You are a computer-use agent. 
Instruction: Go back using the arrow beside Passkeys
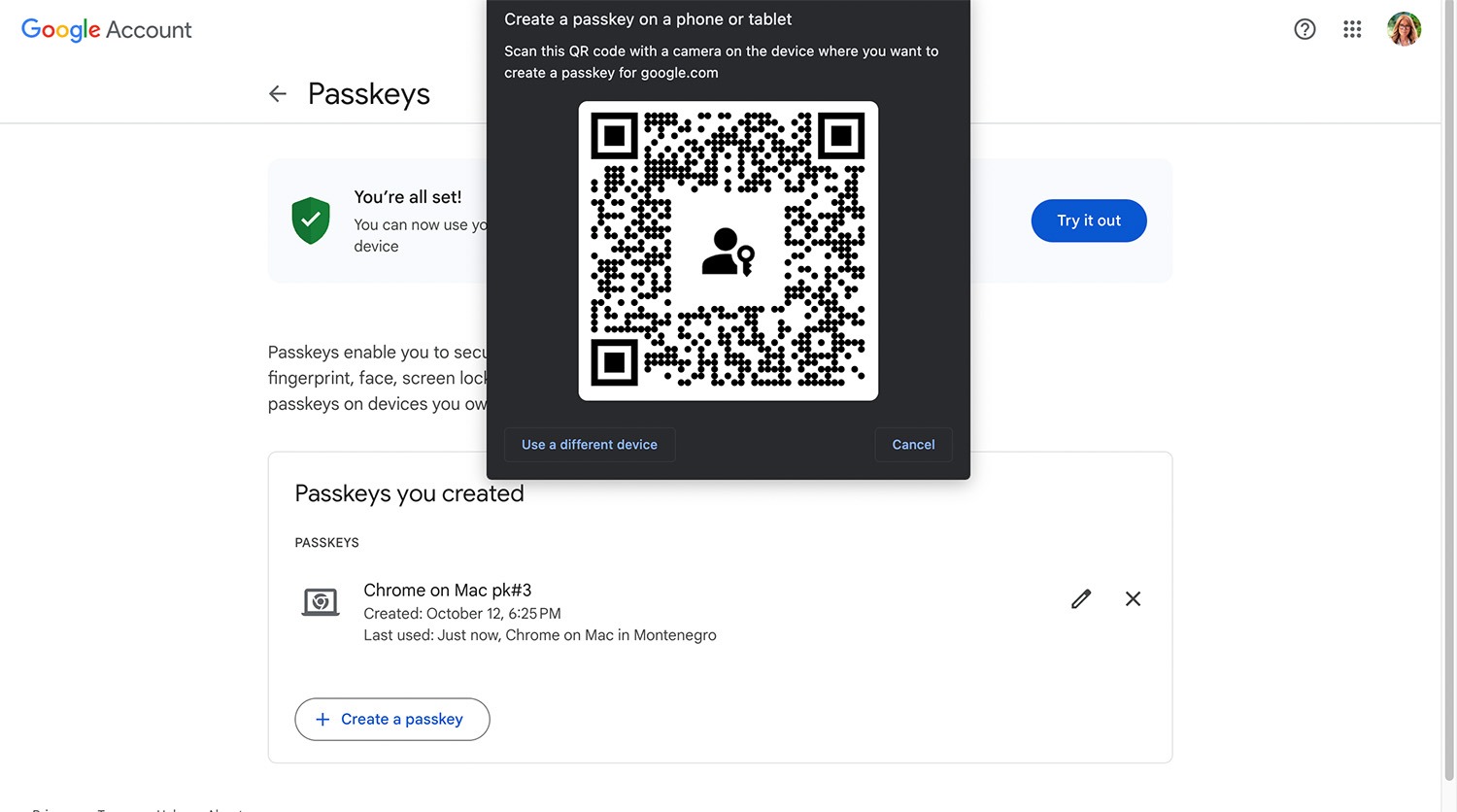(x=278, y=94)
